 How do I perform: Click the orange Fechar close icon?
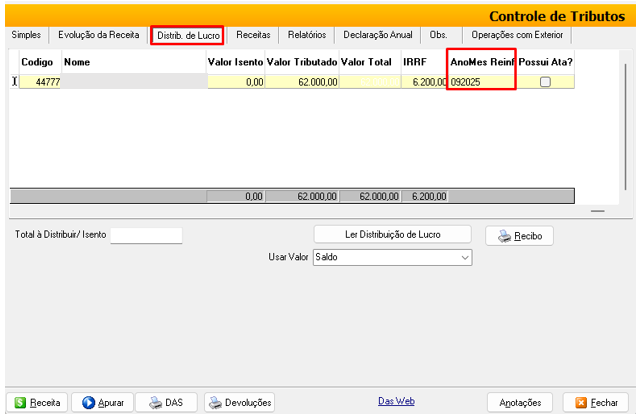coord(581,402)
